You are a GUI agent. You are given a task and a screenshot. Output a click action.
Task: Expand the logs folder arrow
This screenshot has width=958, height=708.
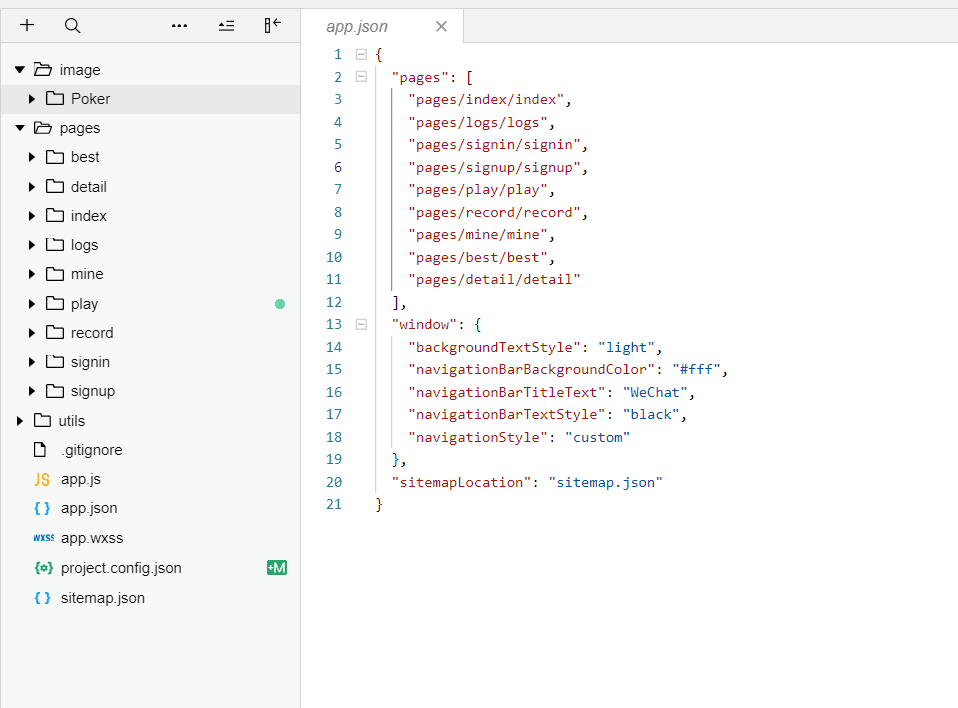coord(32,245)
